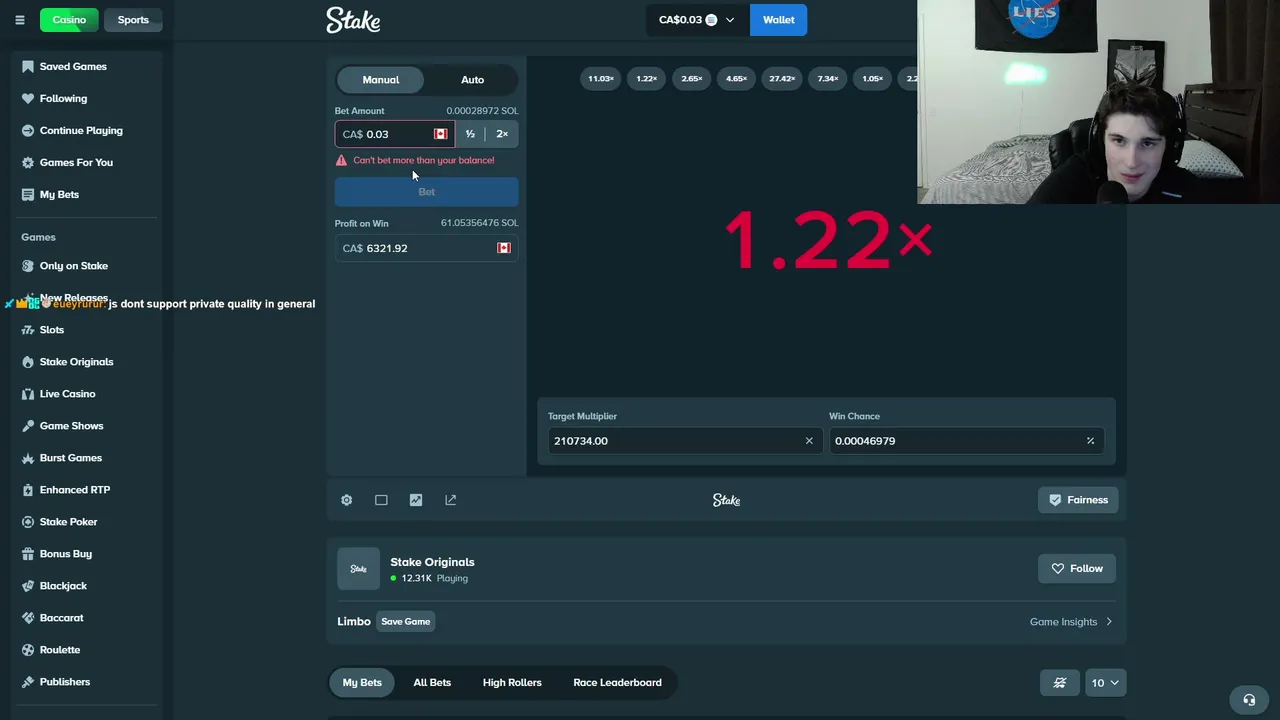Open the Enhanced RTP category
Screen dimensions: 1280x720
pyautogui.click(x=75, y=490)
